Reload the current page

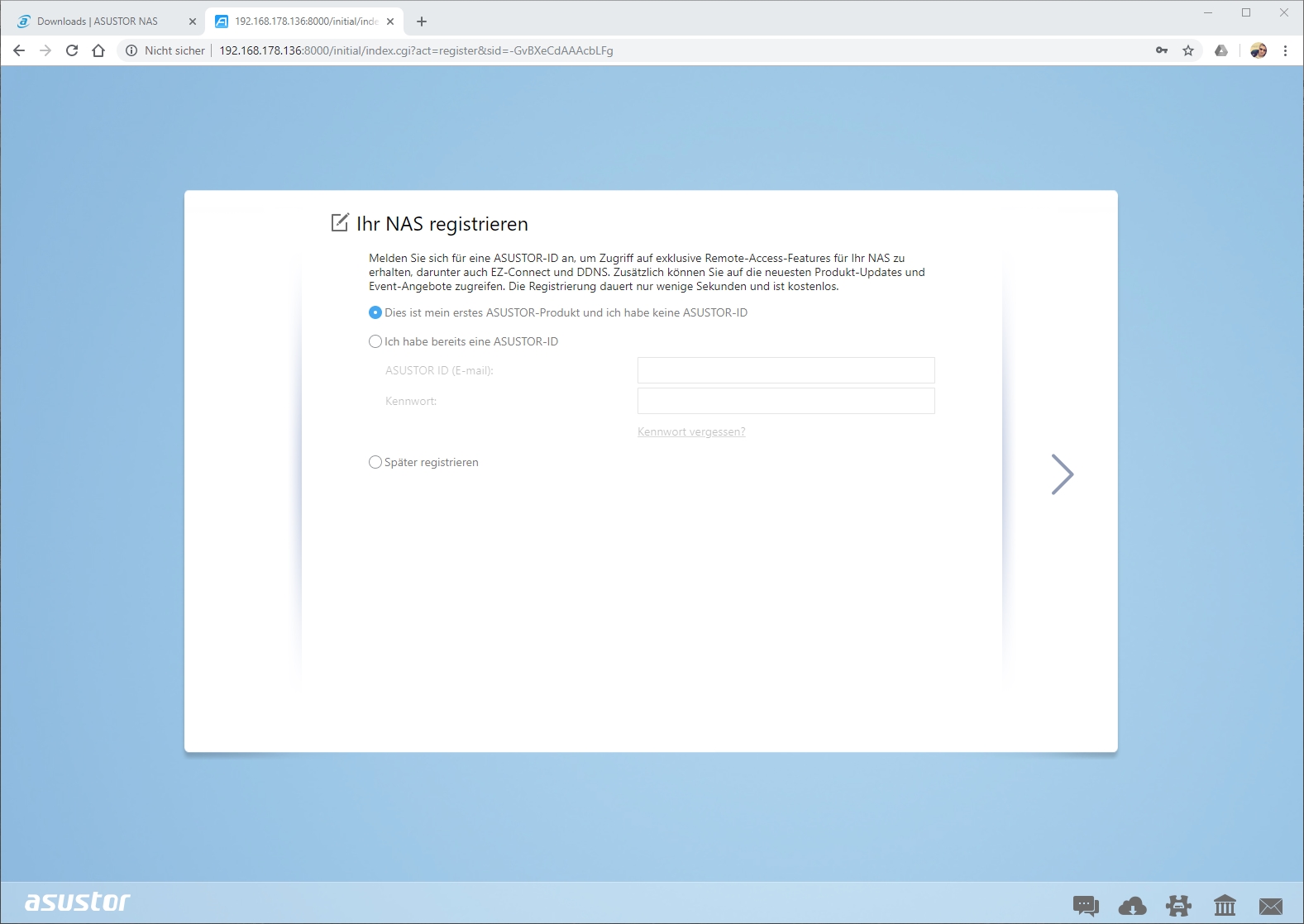tap(72, 50)
